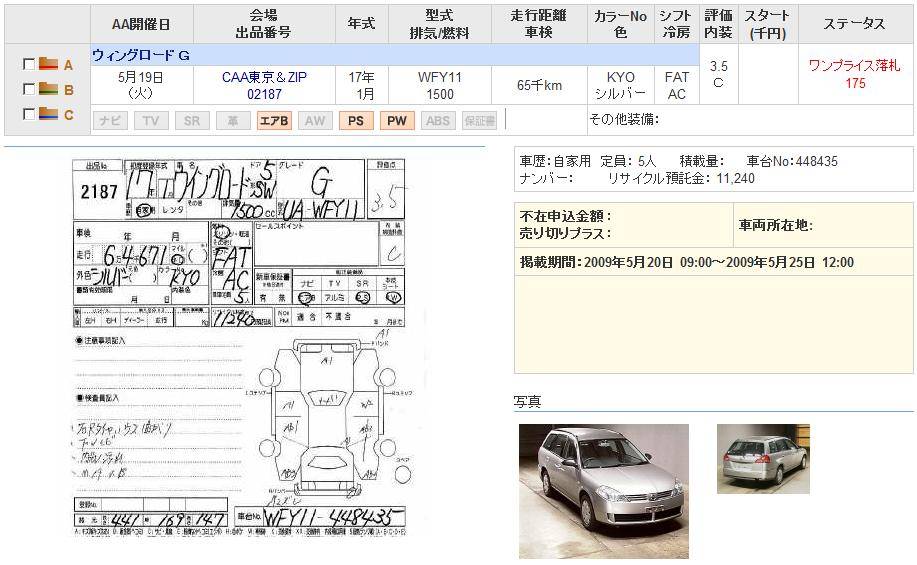Viewport: 917px width, 565px height.
Task: Click the ナビ equipment badge
Action: coord(110,120)
